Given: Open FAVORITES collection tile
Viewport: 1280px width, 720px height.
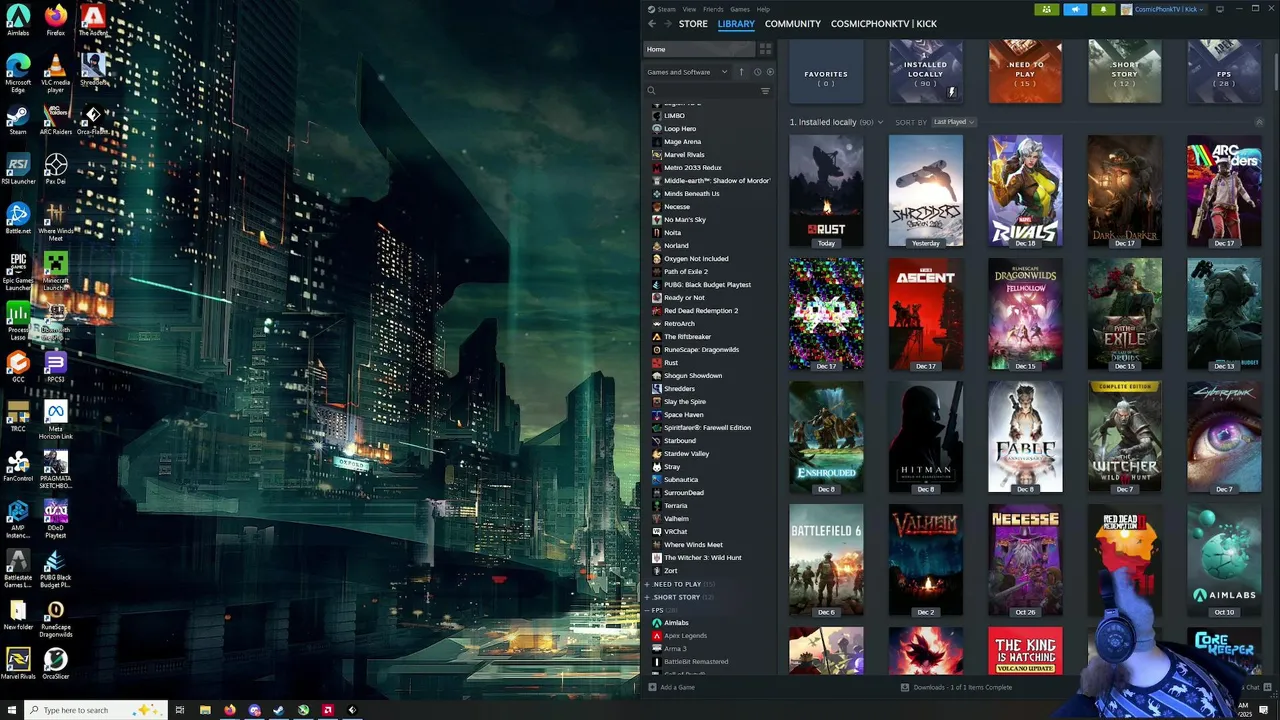Looking at the screenshot, I should [x=826, y=72].
